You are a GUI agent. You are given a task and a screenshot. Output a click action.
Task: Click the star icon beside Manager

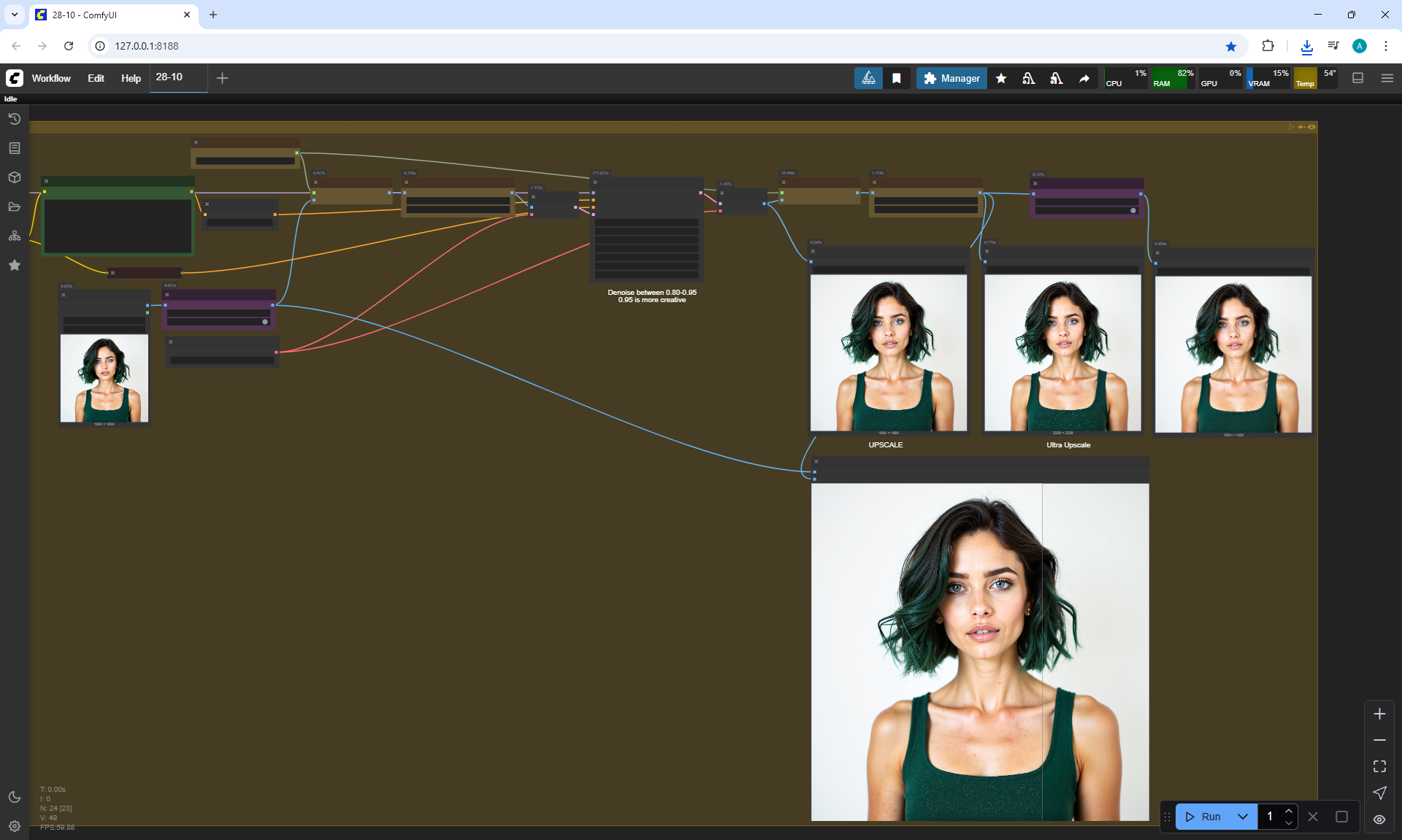(1001, 78)
